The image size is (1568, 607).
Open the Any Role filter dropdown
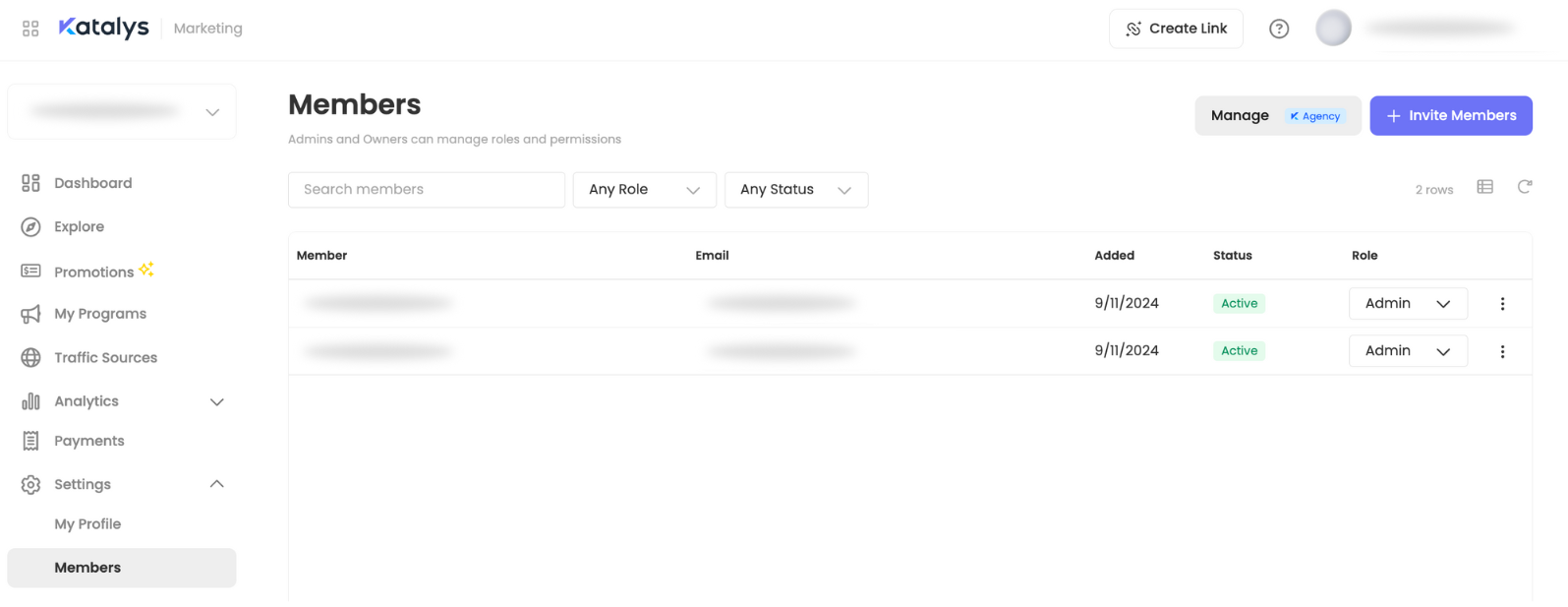pyautogui.click(x=644, y=190)
